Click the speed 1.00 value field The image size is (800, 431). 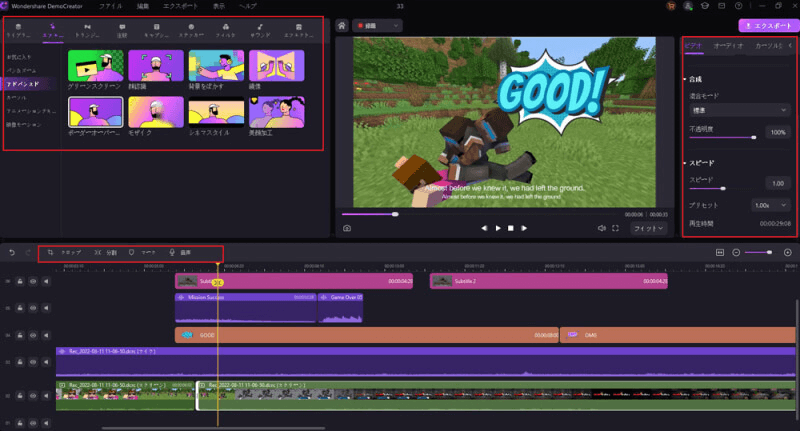(778, 183)
